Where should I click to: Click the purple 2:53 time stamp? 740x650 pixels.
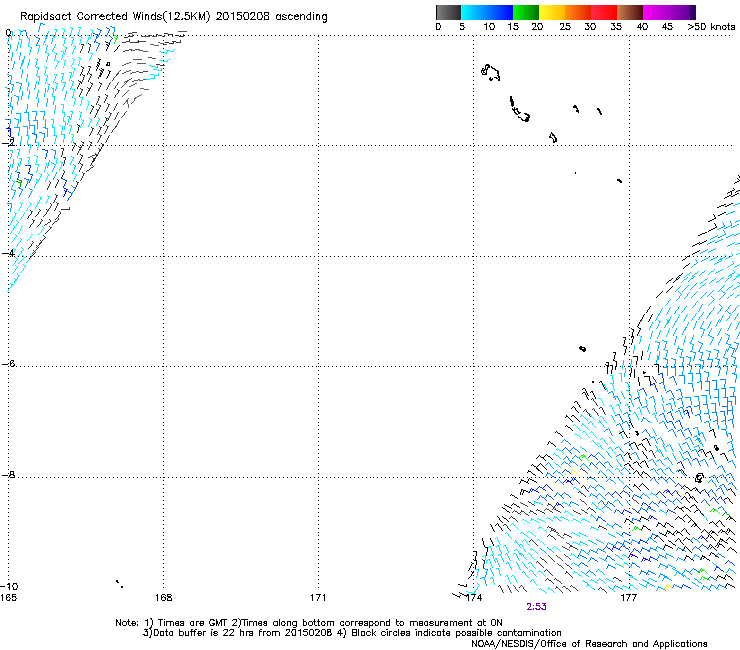pos(537,607)
